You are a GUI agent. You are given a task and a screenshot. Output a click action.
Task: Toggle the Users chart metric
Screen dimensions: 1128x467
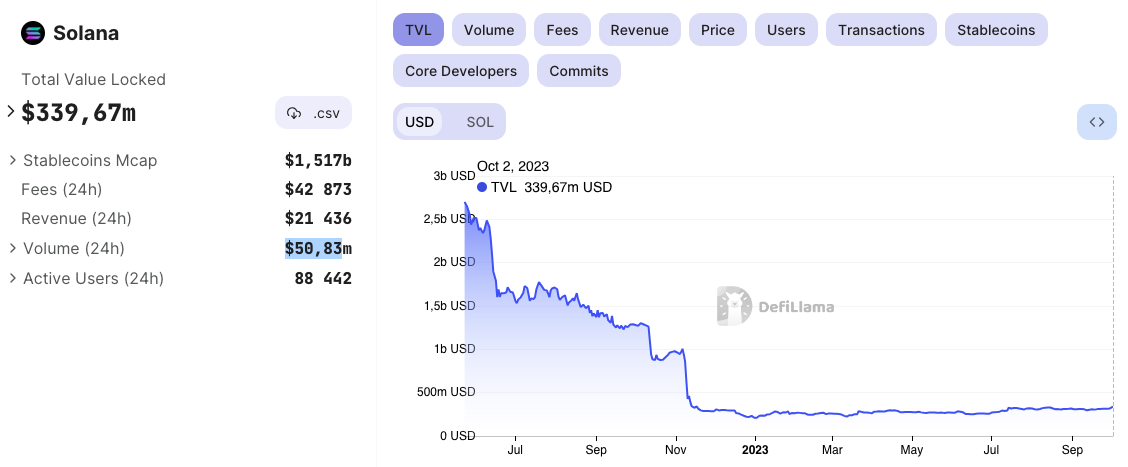coord(786,30)
